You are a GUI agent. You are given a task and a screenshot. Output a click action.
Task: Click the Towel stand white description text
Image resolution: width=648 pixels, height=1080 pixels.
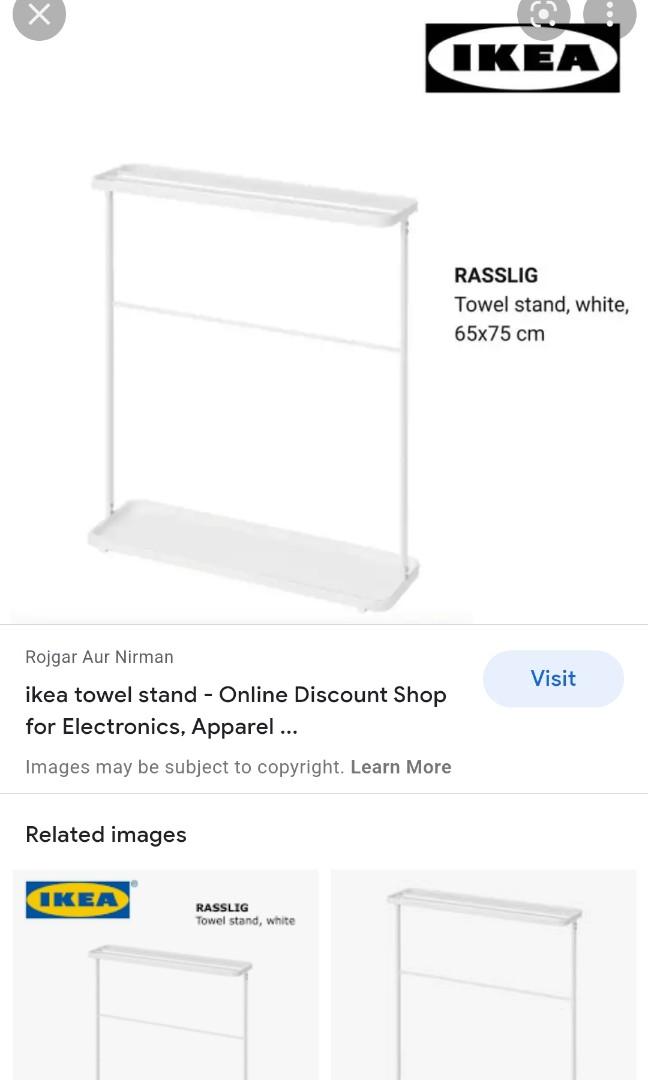541,304
